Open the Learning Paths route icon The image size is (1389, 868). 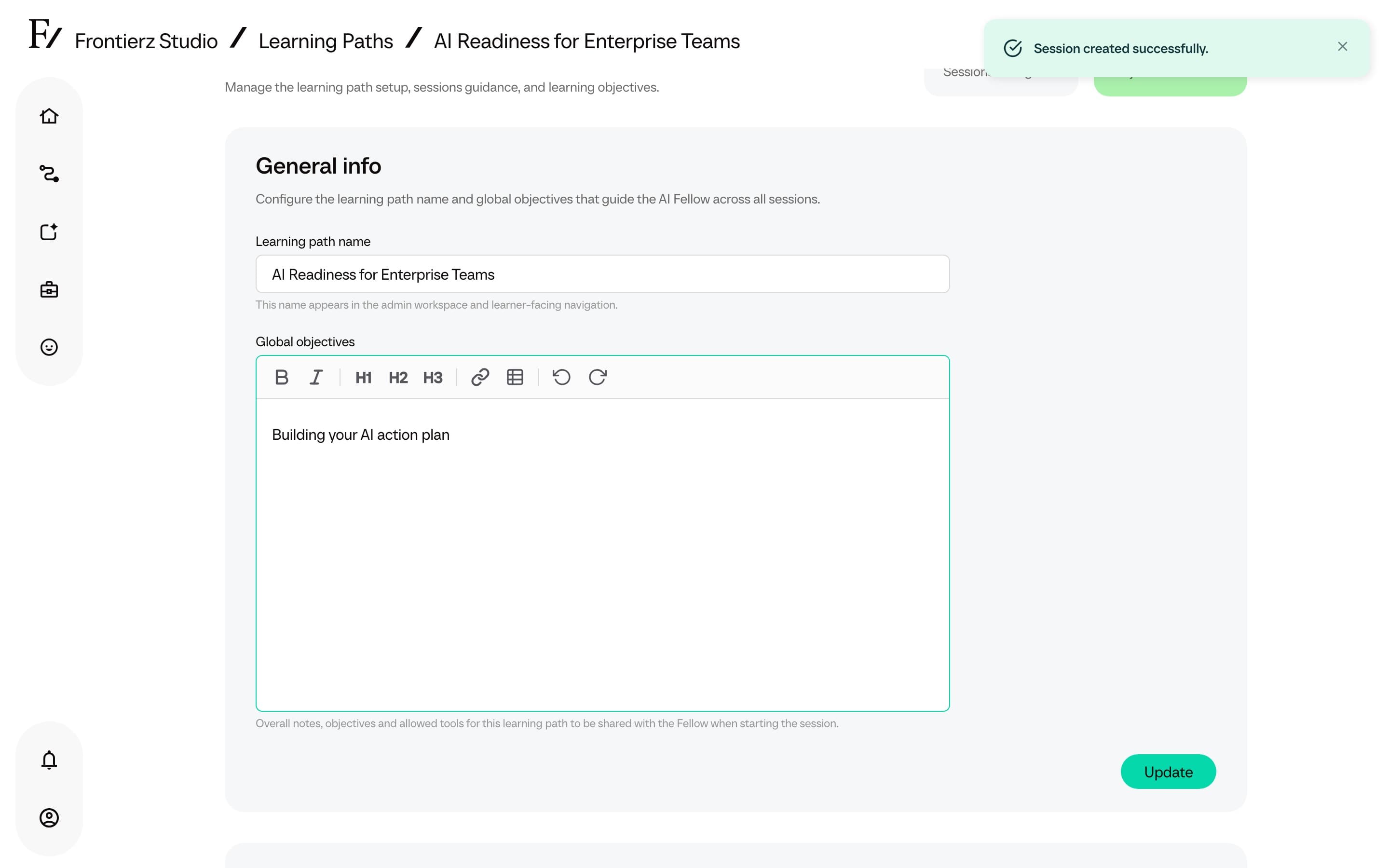coord(49,174)
